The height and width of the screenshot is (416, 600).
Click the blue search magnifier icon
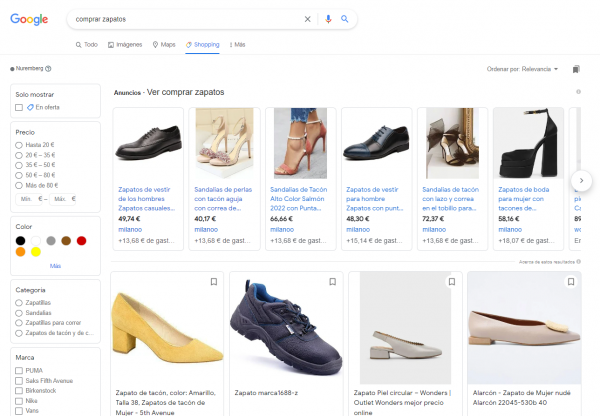344,19
